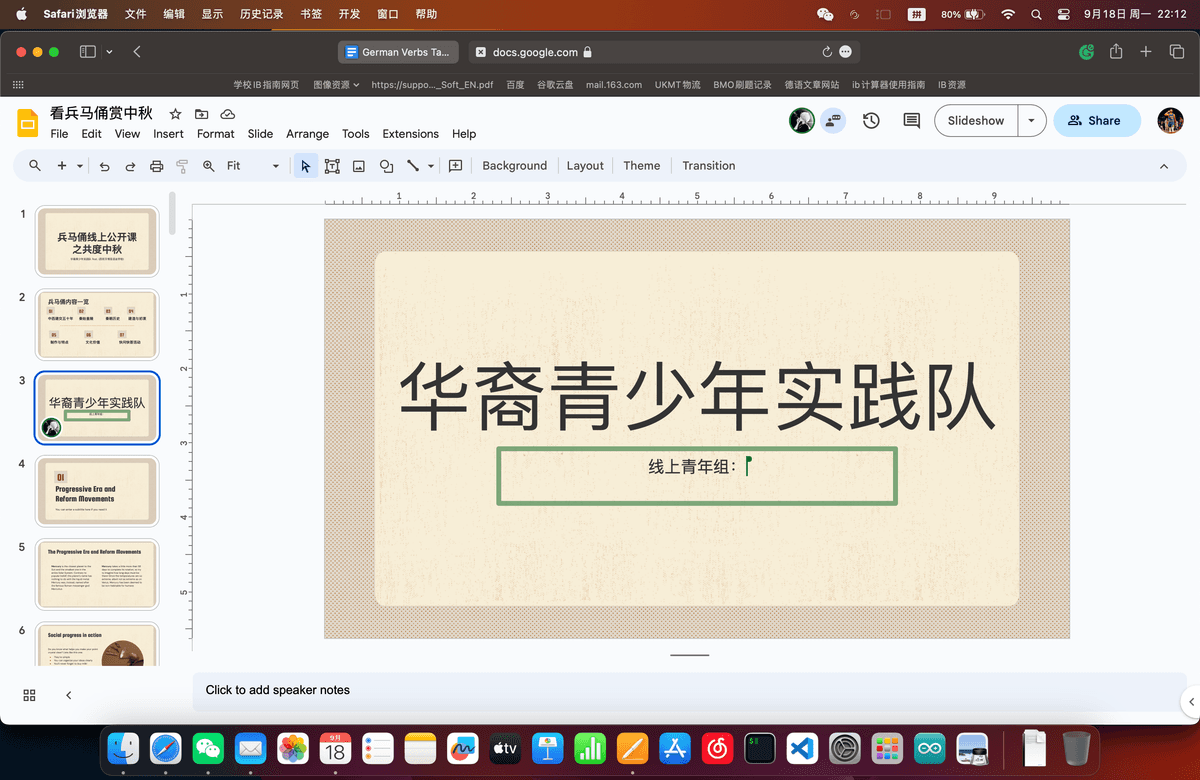1200x780 pixels.
Task: Open the comments history panel icon
Action: coord(911,121)
